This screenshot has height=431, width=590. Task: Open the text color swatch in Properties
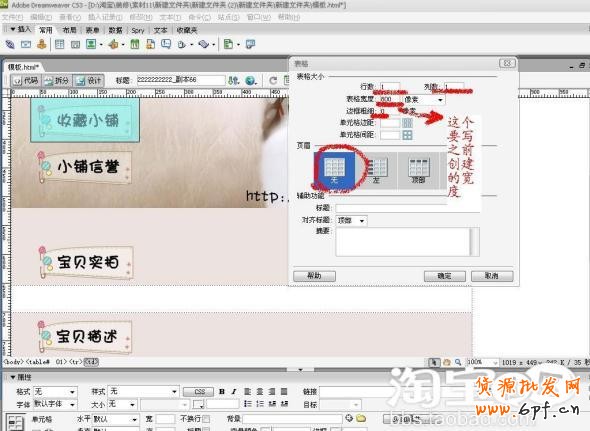pyautogui.click(x=198, y=405)
